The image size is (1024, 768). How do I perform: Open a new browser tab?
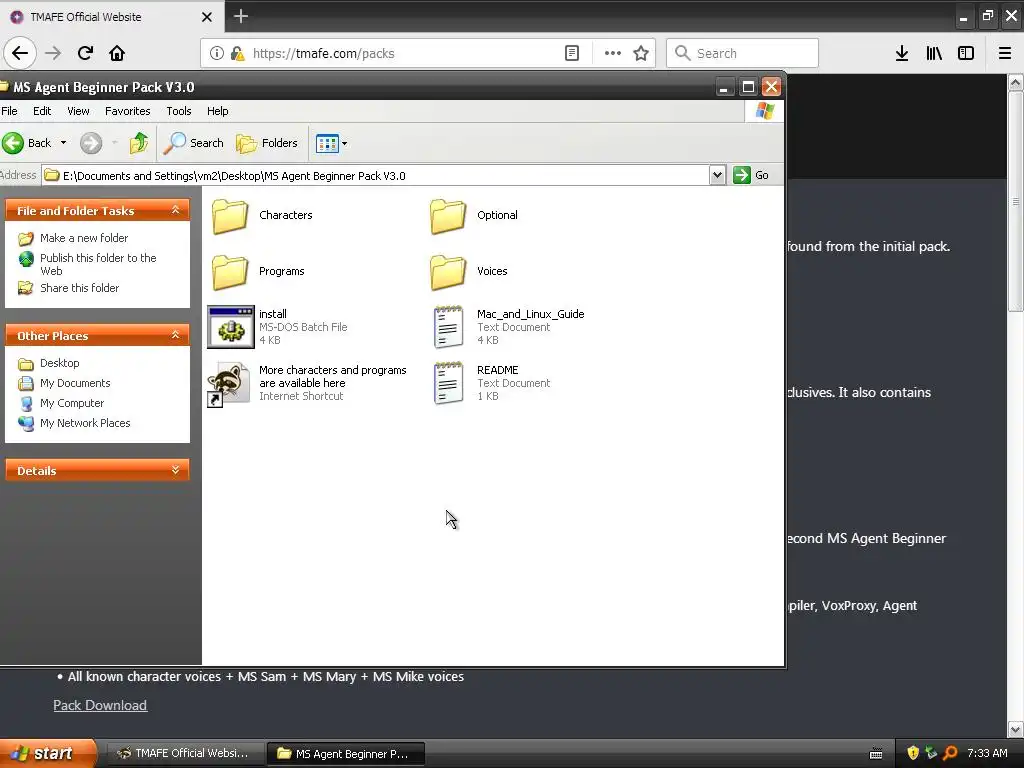point(240,16)
